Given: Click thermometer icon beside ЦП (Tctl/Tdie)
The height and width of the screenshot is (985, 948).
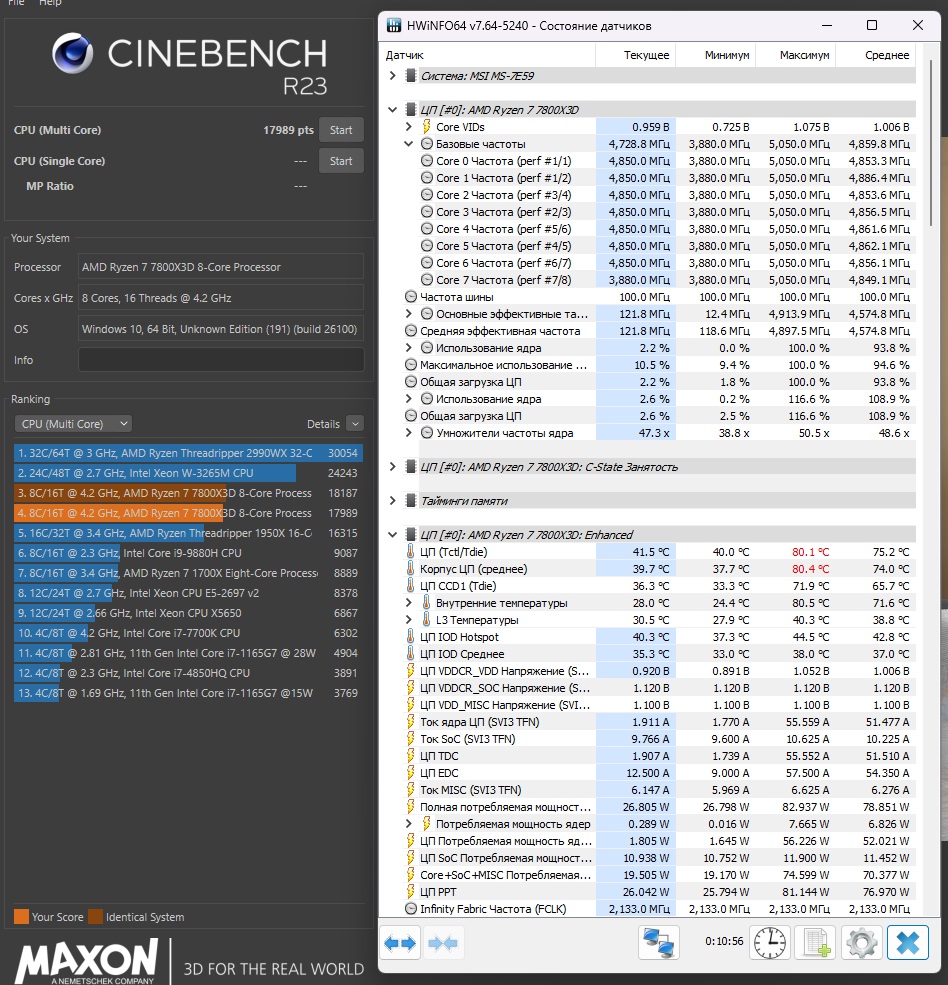Looking at the screenshot, I should point(410,552).
